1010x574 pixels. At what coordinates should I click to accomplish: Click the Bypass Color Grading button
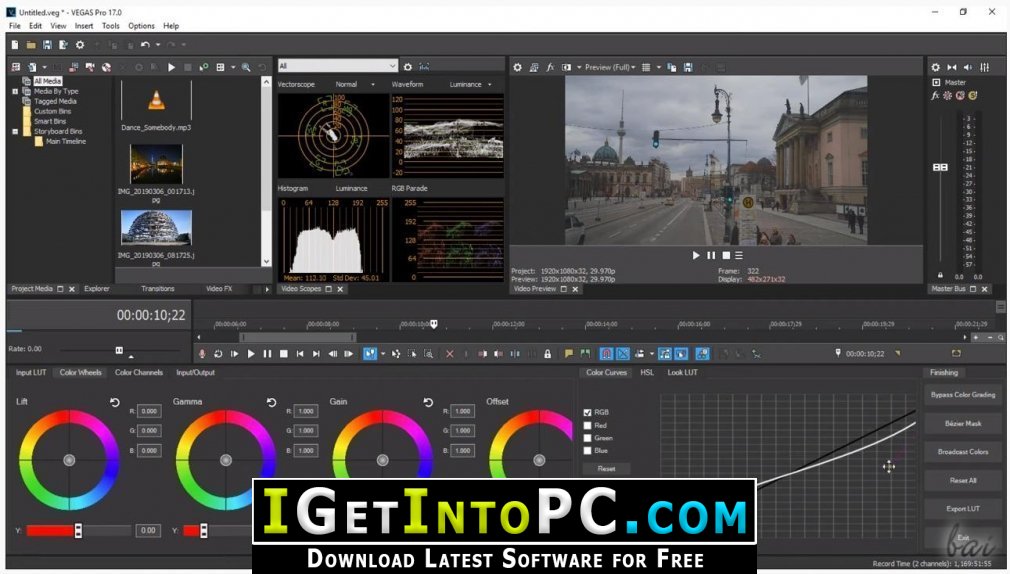point(962,395)
